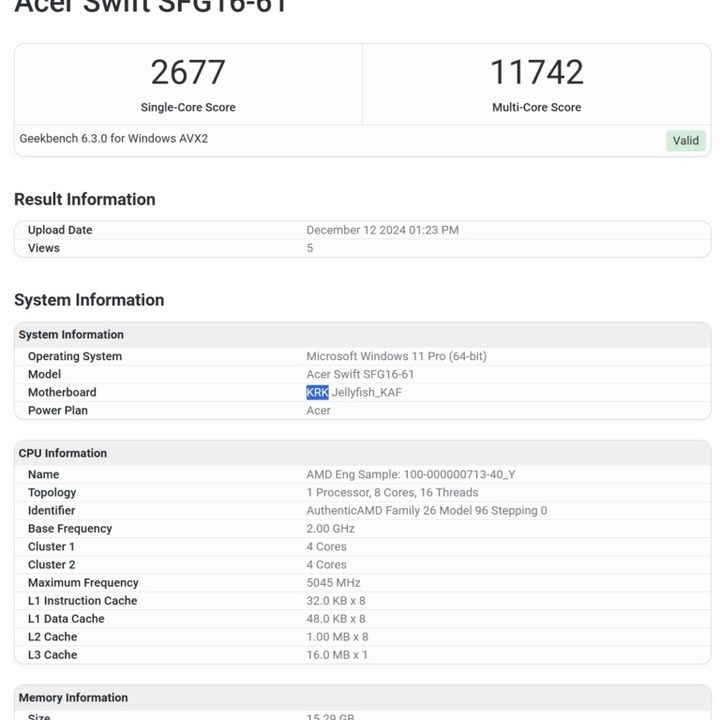Click the Maximum Frequency label
This screenshot has height=720, width=720.
pos(83,583)
